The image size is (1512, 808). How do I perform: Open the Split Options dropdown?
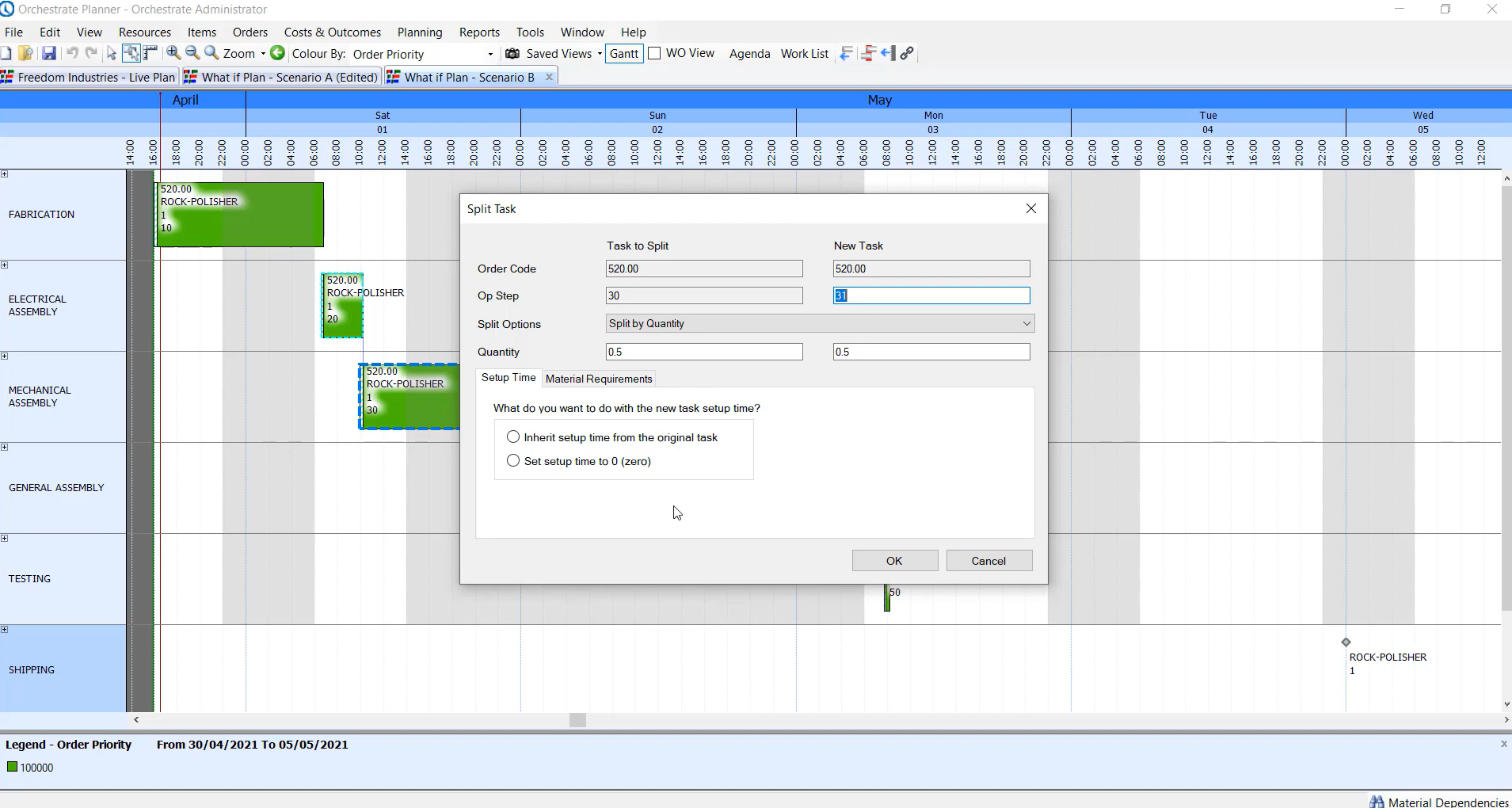point(1025,323)
